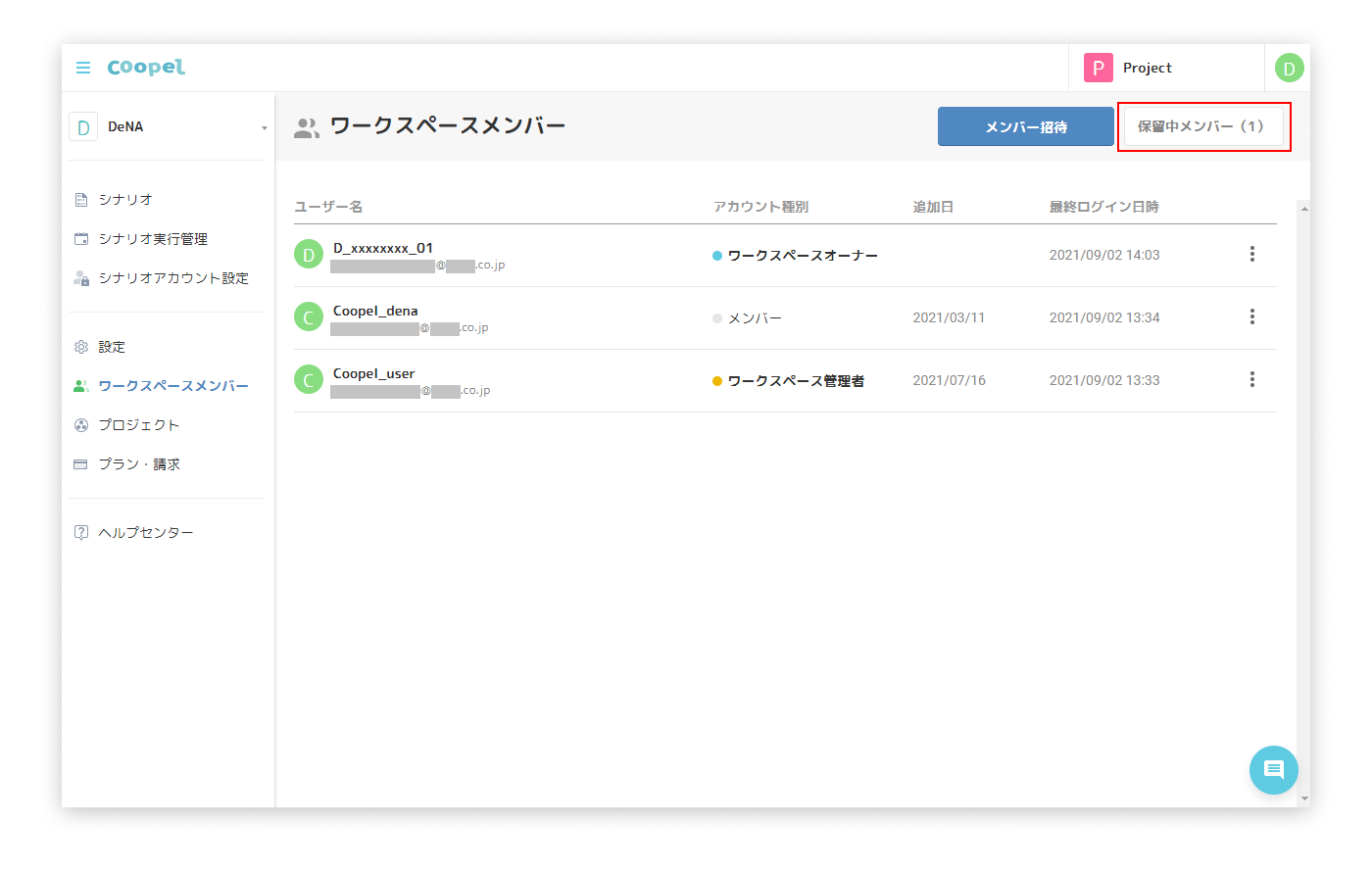The image size is (1372, 874).
Task: Click the 最終ログイン日時 column header
Action: point(1104,207)
